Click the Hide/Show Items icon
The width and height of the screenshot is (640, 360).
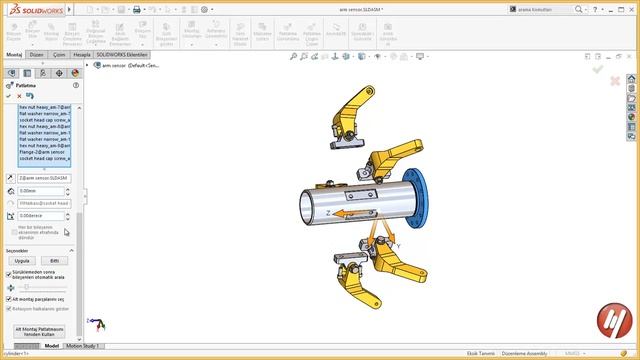coord(378,56)
